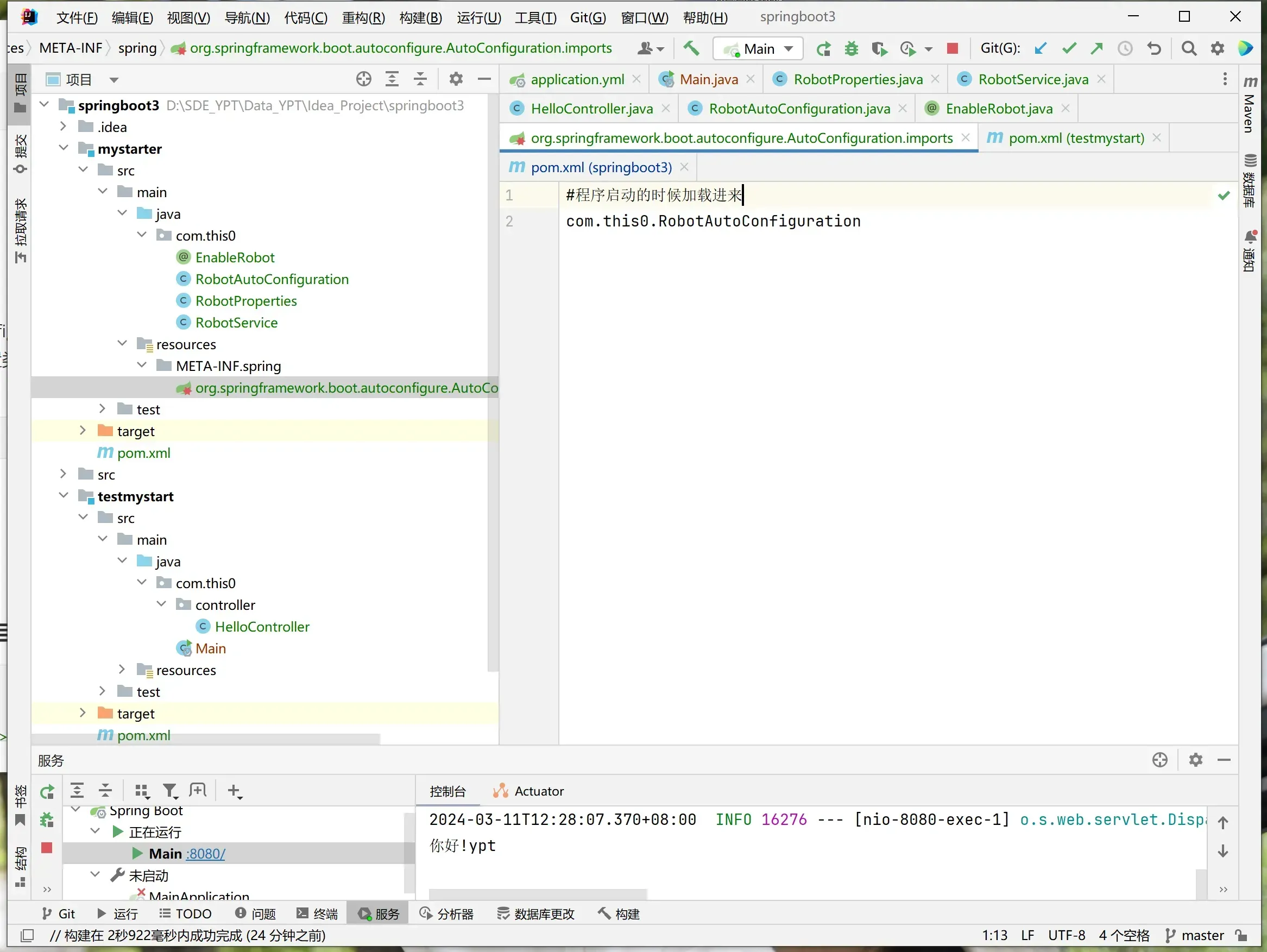The width and height of the screenshot is (1267, 952).
Task: Open the :8080/ link next to Main
Action: tap(206, 854)
